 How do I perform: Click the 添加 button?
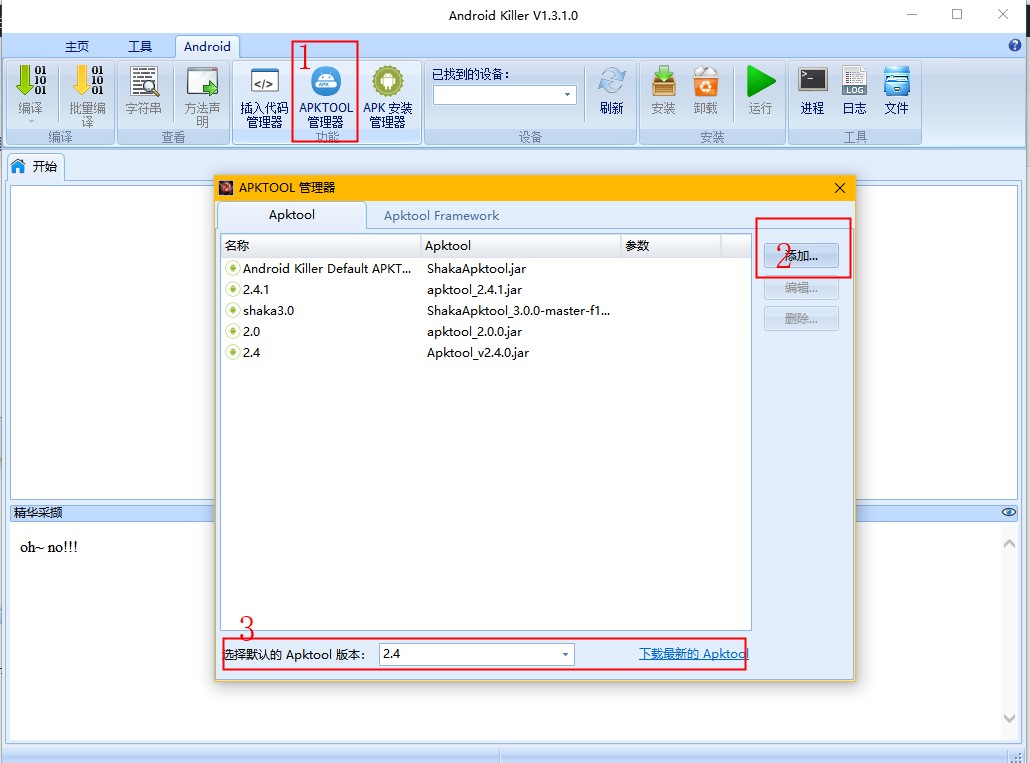[801, 256]
